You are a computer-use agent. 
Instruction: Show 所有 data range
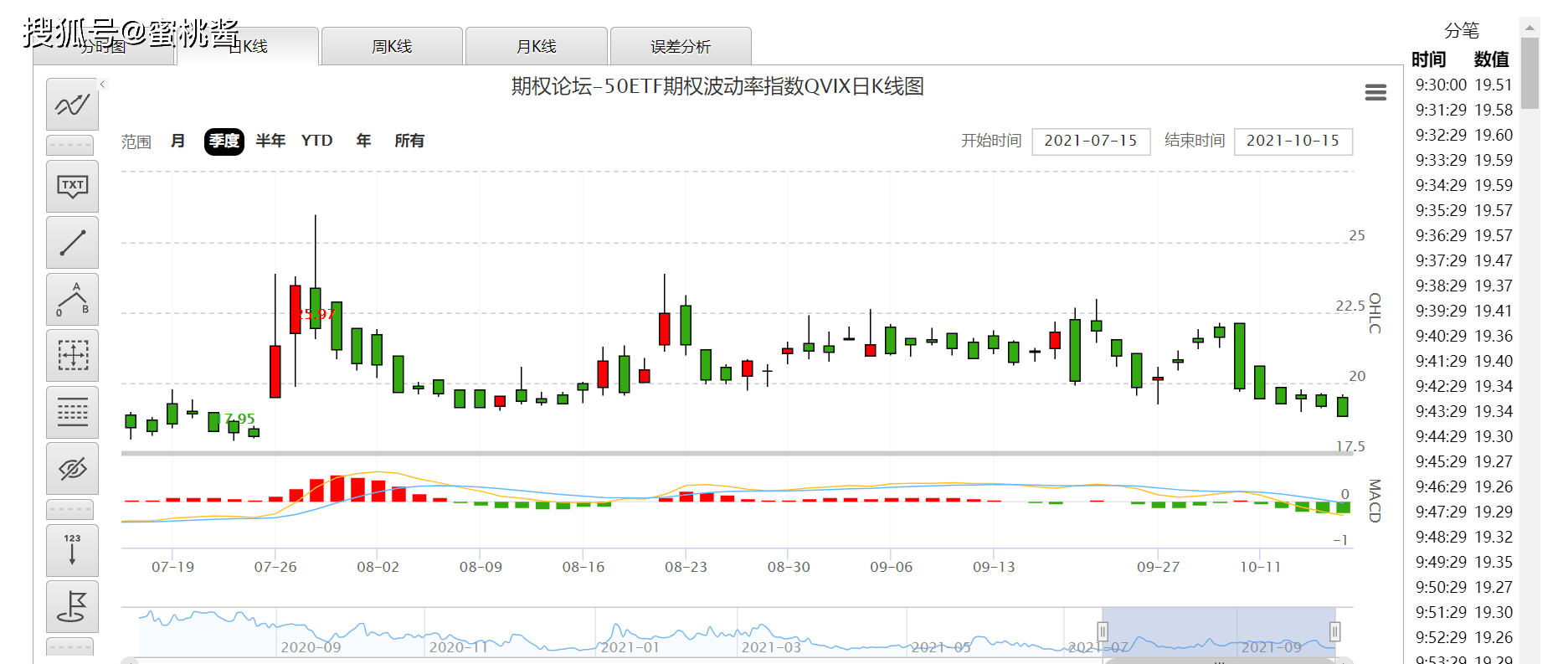[409, 141]
